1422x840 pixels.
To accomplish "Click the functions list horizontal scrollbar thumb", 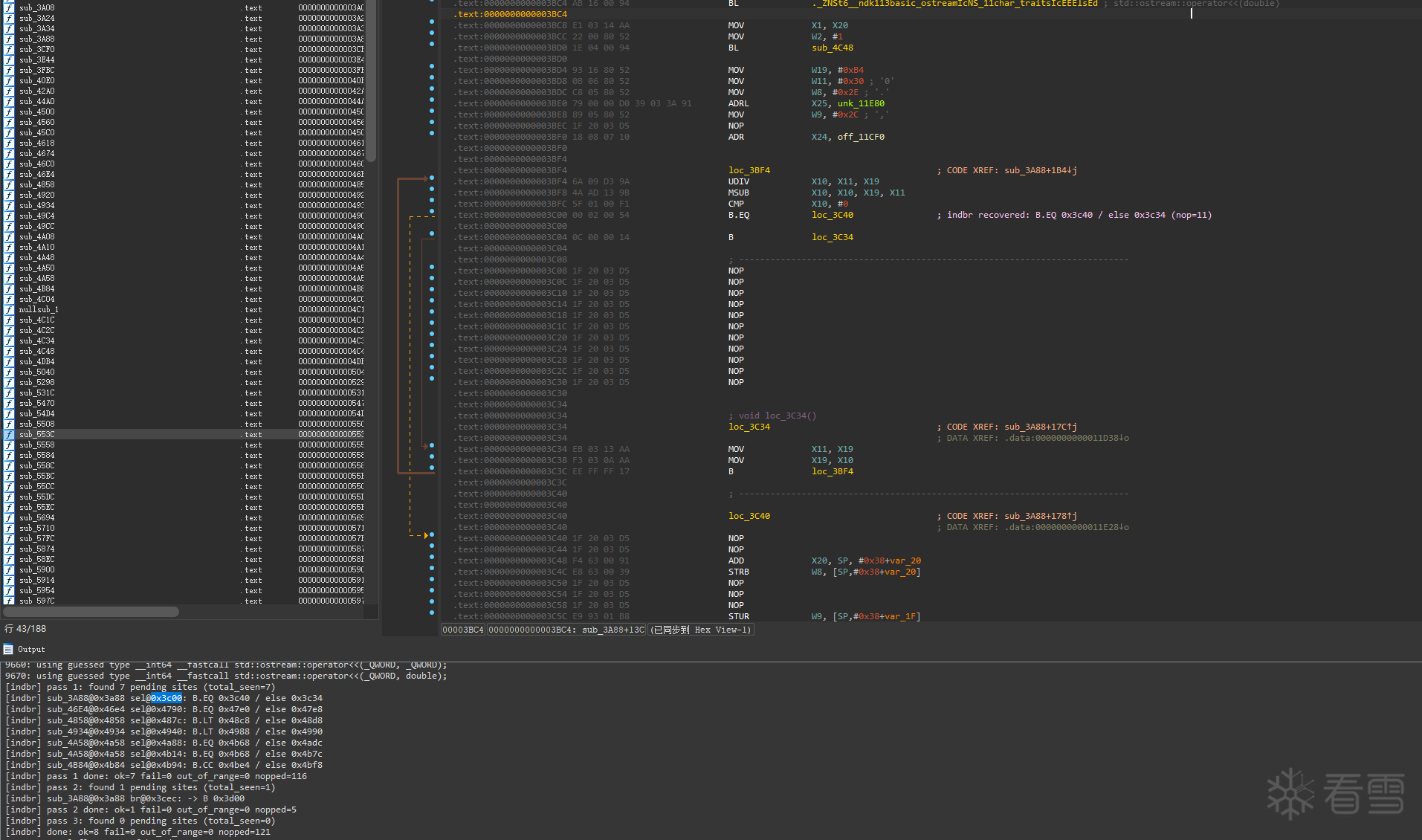I will 91,612.
